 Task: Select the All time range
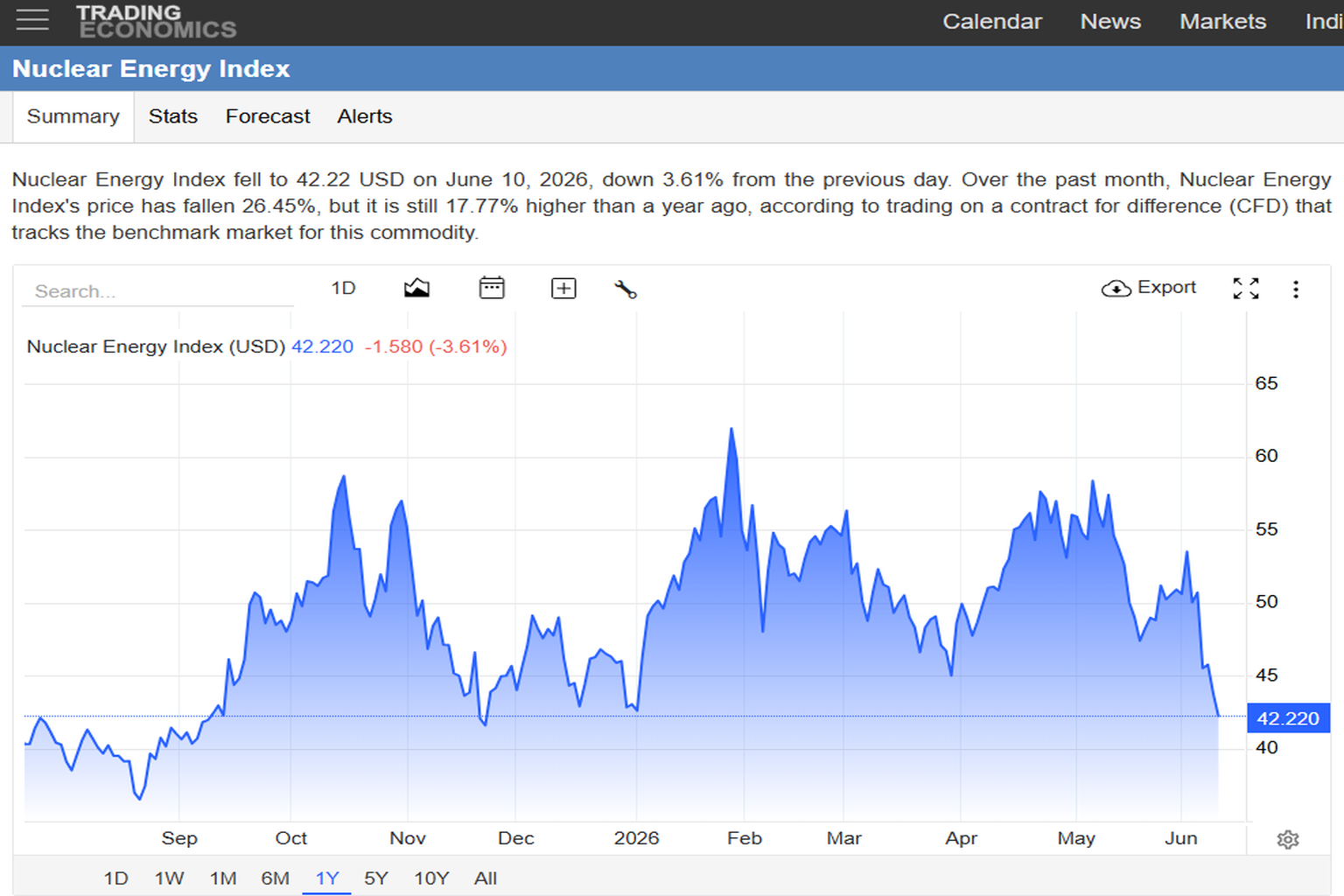[x=486, y=878]
